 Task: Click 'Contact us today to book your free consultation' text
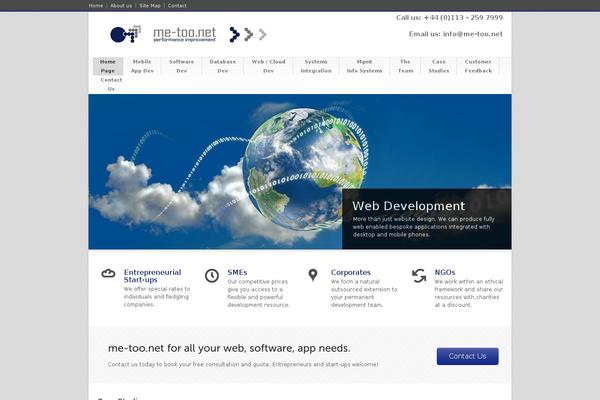tap(243, 364)
